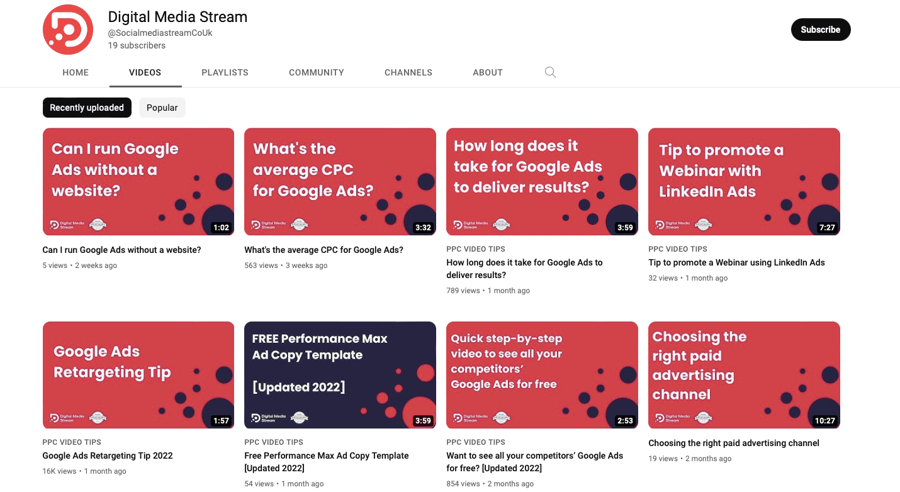900x492 pixels.
Task: Click the 2:53 duration badge
Action: tap(625, 420)
